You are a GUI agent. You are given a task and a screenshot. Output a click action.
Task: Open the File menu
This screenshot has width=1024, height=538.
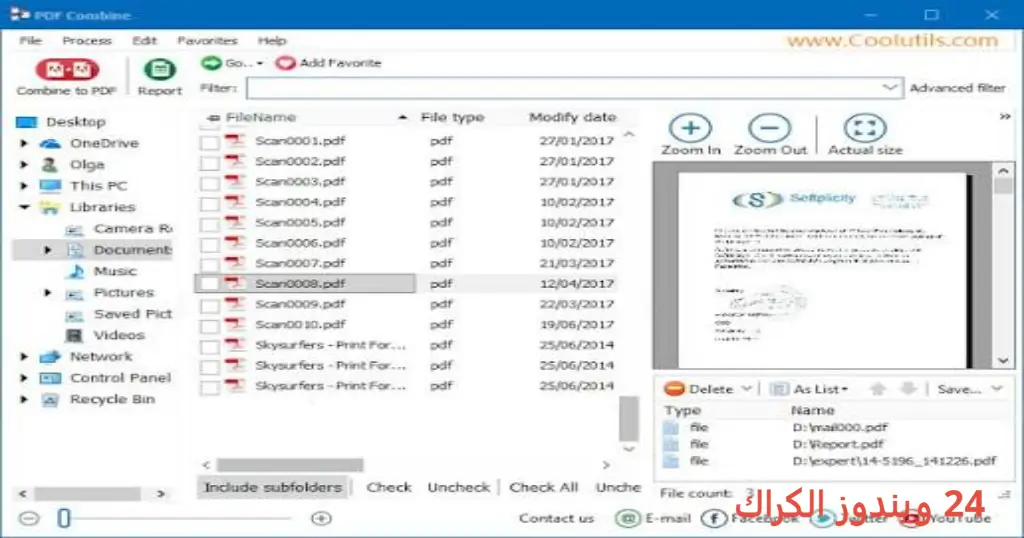tap(30, 40)
